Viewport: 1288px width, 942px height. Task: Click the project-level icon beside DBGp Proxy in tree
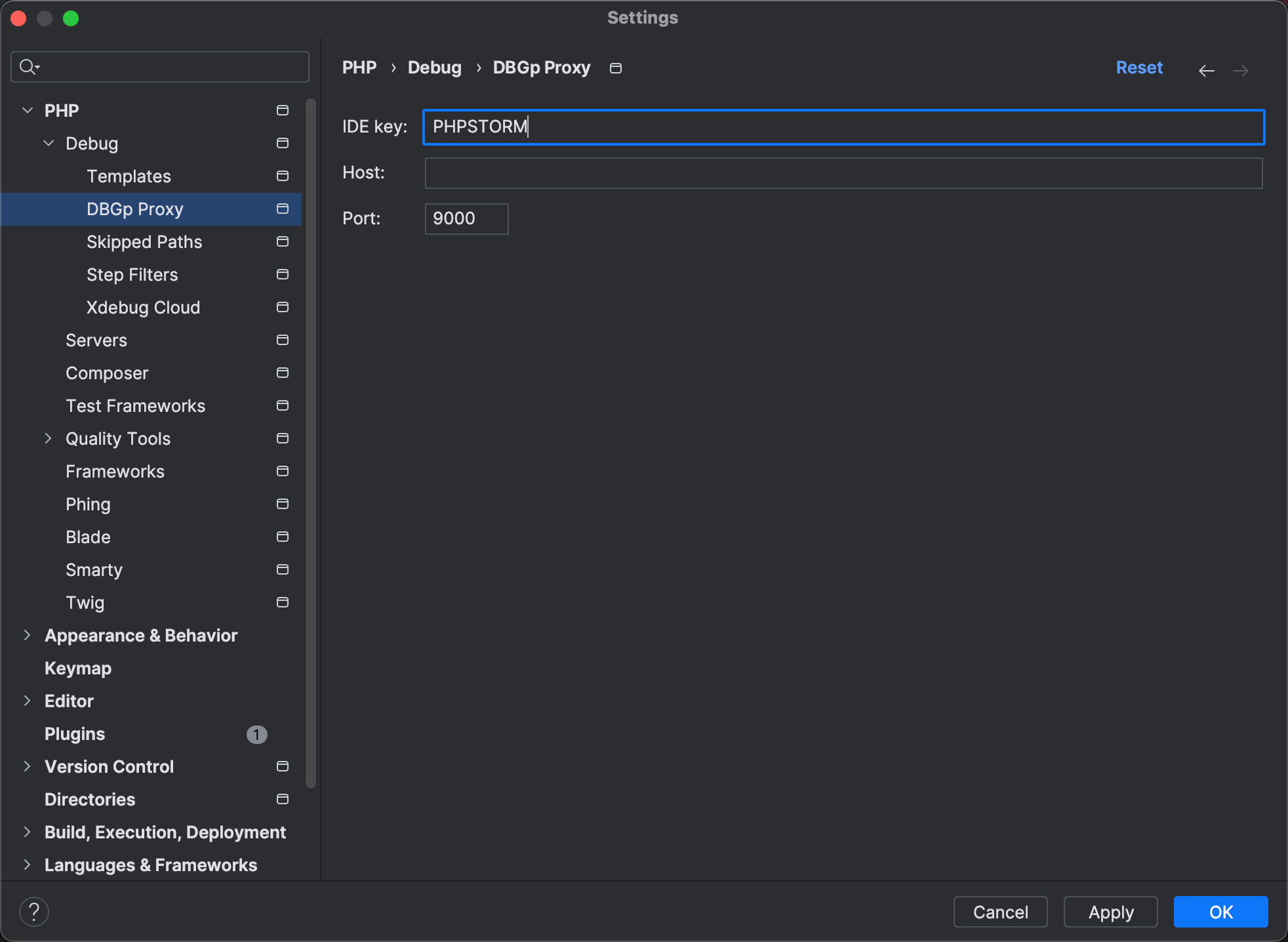click(x=283, y=209)
